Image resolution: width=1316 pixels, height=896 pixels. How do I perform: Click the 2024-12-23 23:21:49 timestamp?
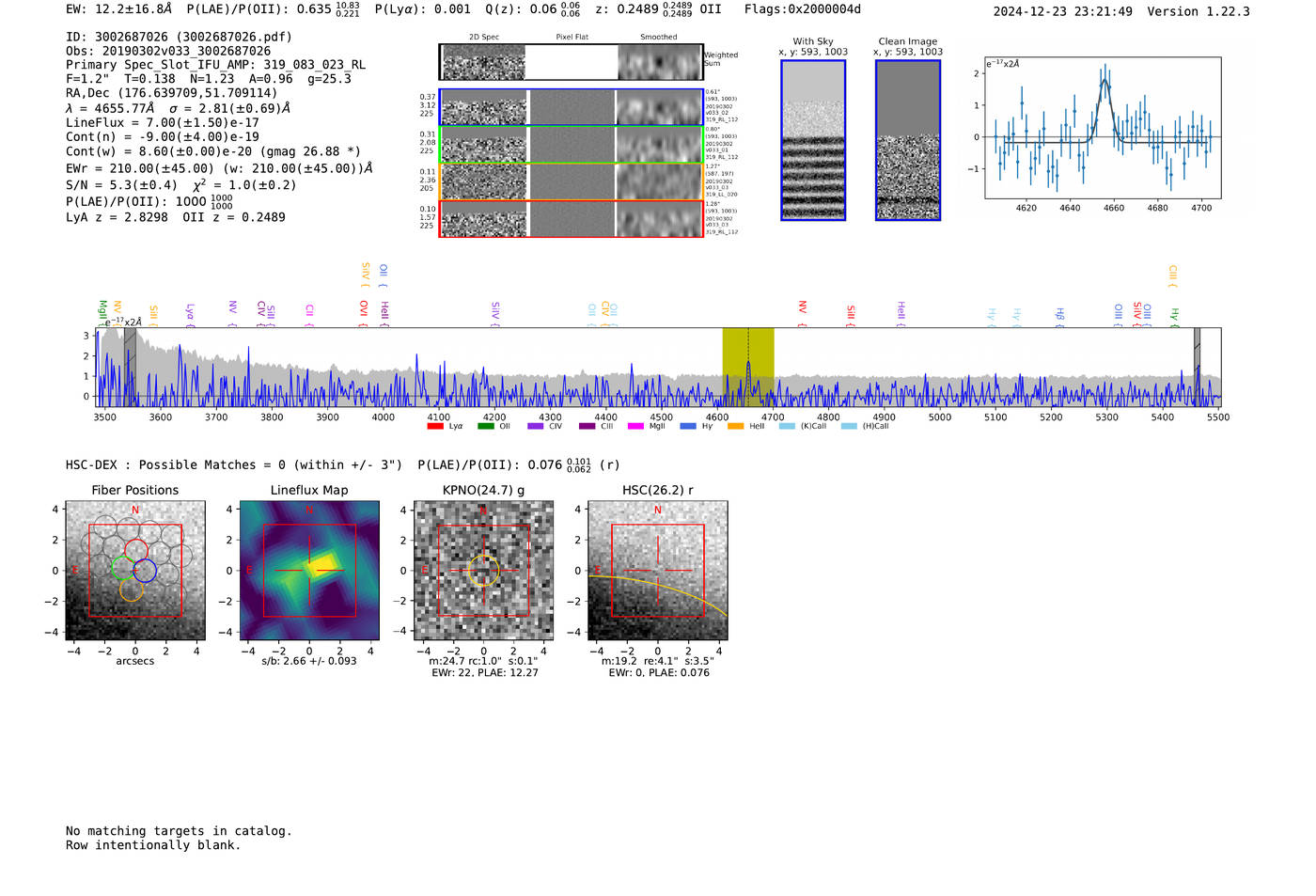click(x=1063, y=11)
